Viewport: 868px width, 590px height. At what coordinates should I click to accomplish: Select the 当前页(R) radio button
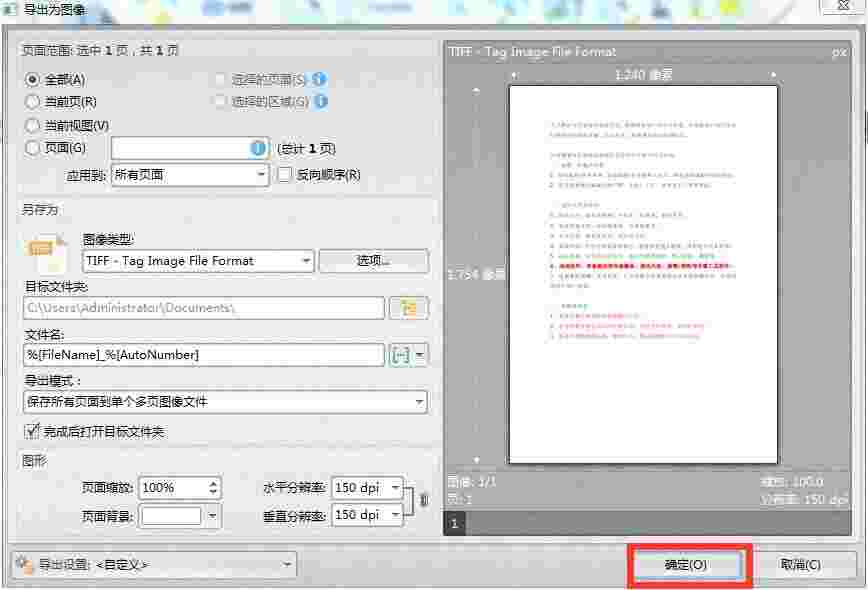(30, 100)
